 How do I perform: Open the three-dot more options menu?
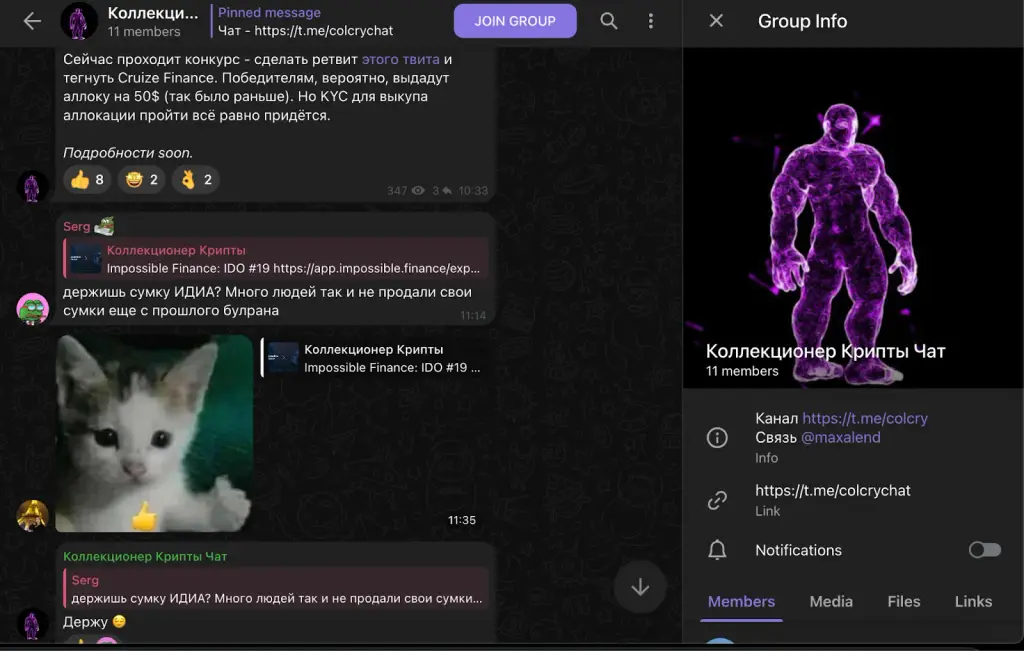[650, 21]
